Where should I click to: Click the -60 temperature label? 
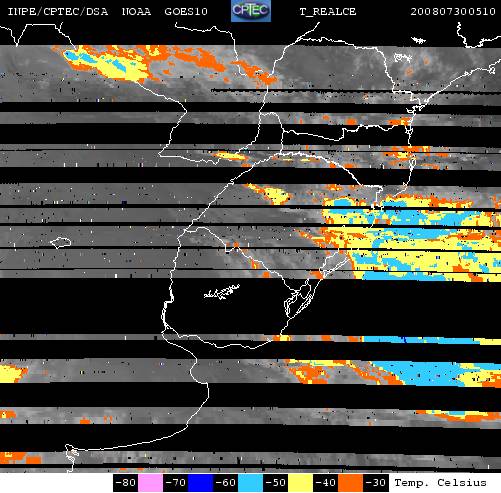226,483
